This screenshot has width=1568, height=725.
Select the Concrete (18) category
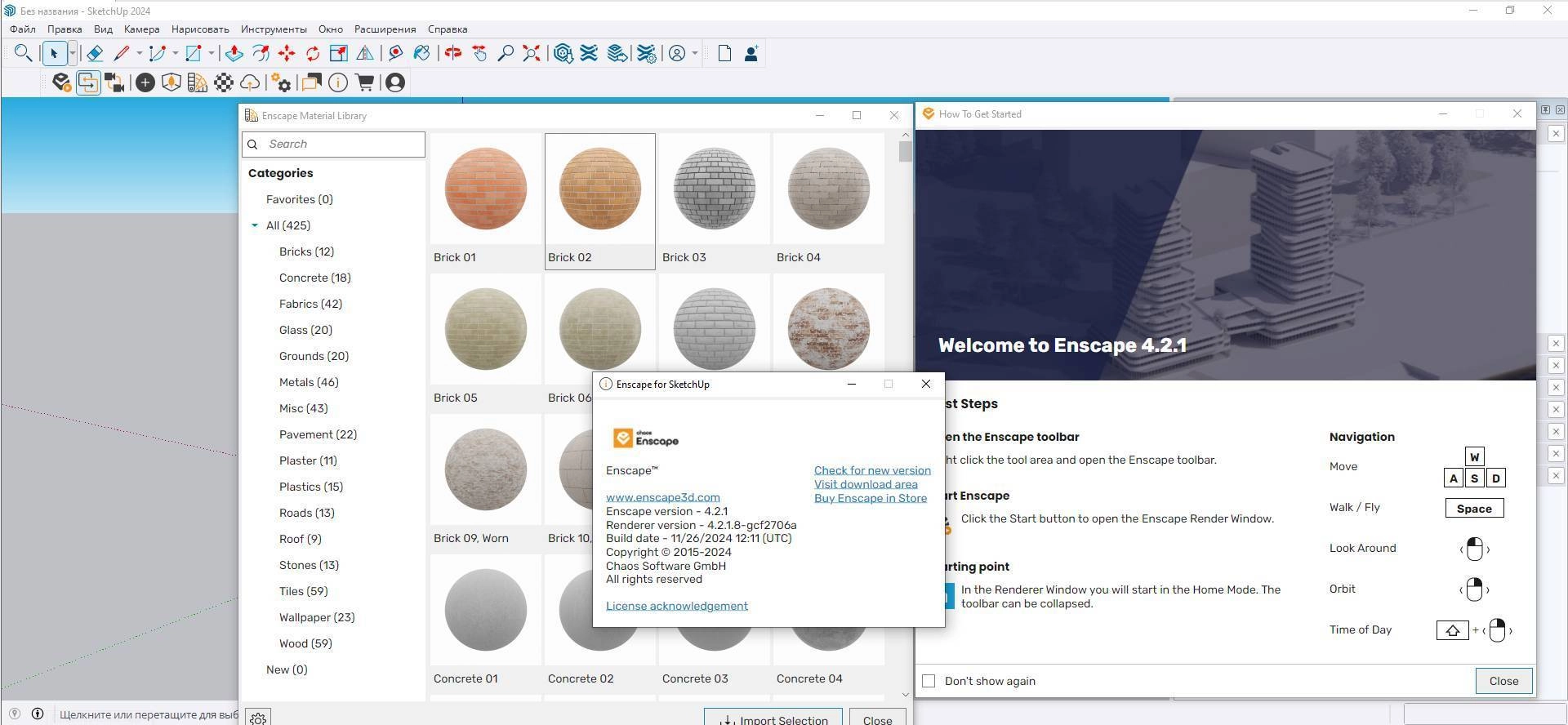(x=315, y=278)
